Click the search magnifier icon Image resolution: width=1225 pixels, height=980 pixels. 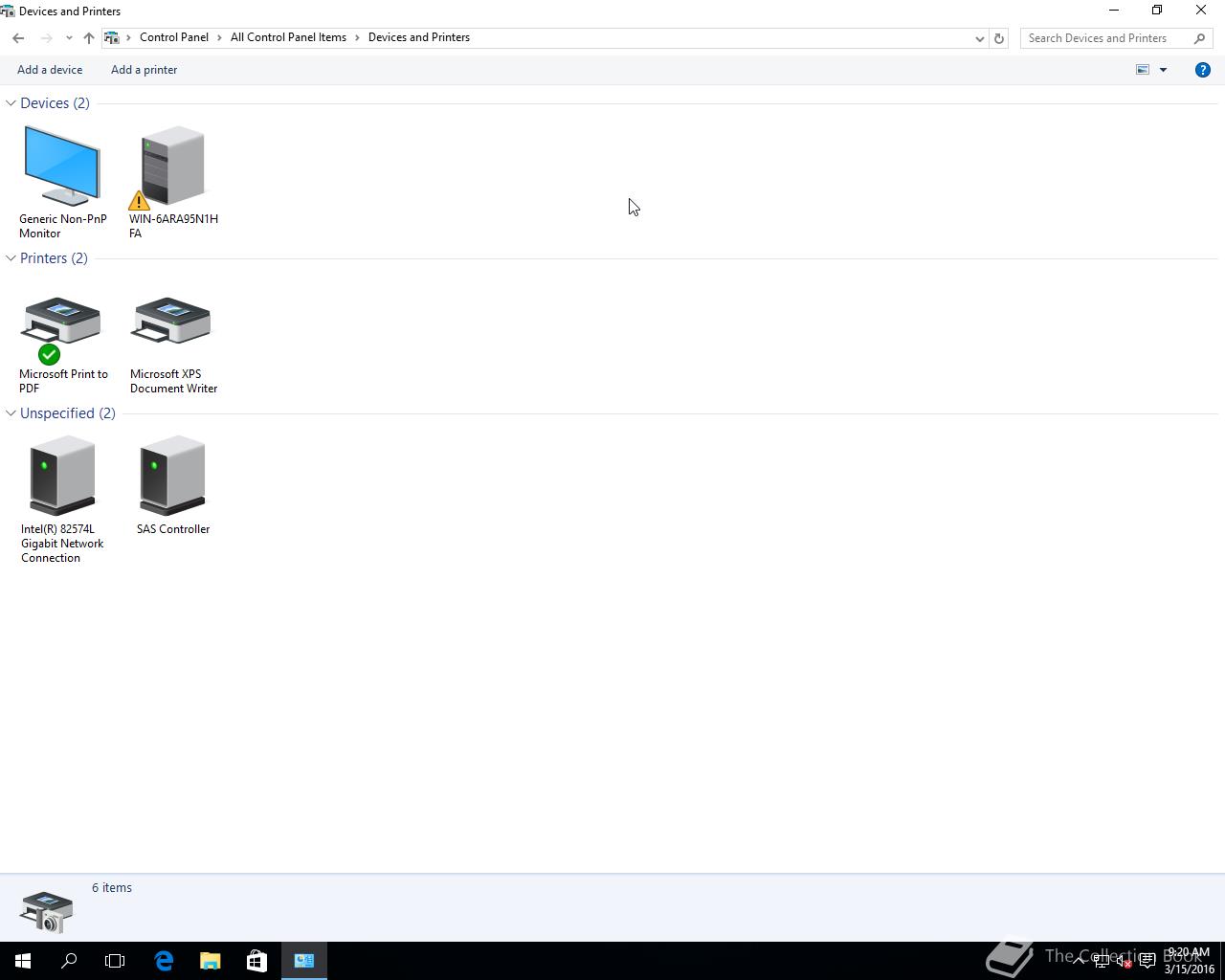(1200, 38)
